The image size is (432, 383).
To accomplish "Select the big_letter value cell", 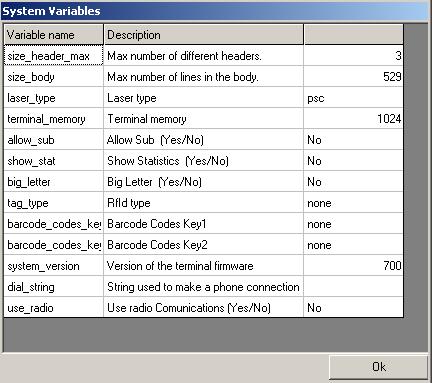I will coord(353,182).
